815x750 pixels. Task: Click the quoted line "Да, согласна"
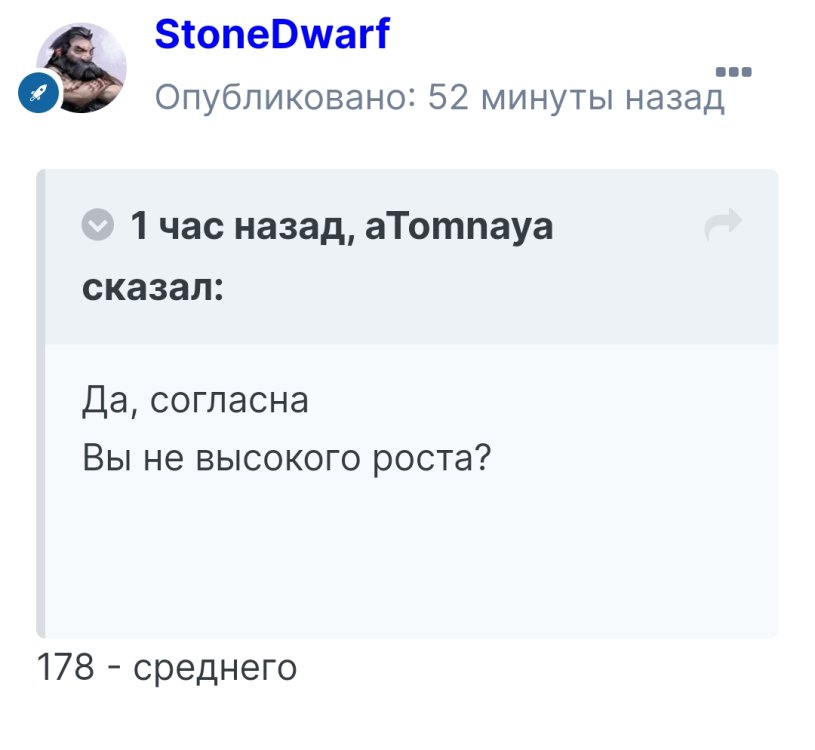click(195, 401)
